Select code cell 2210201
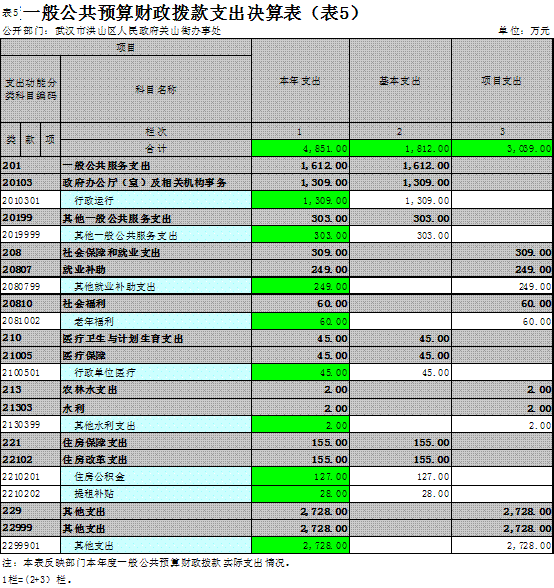554x588 pixels. (x=30, y=477)
